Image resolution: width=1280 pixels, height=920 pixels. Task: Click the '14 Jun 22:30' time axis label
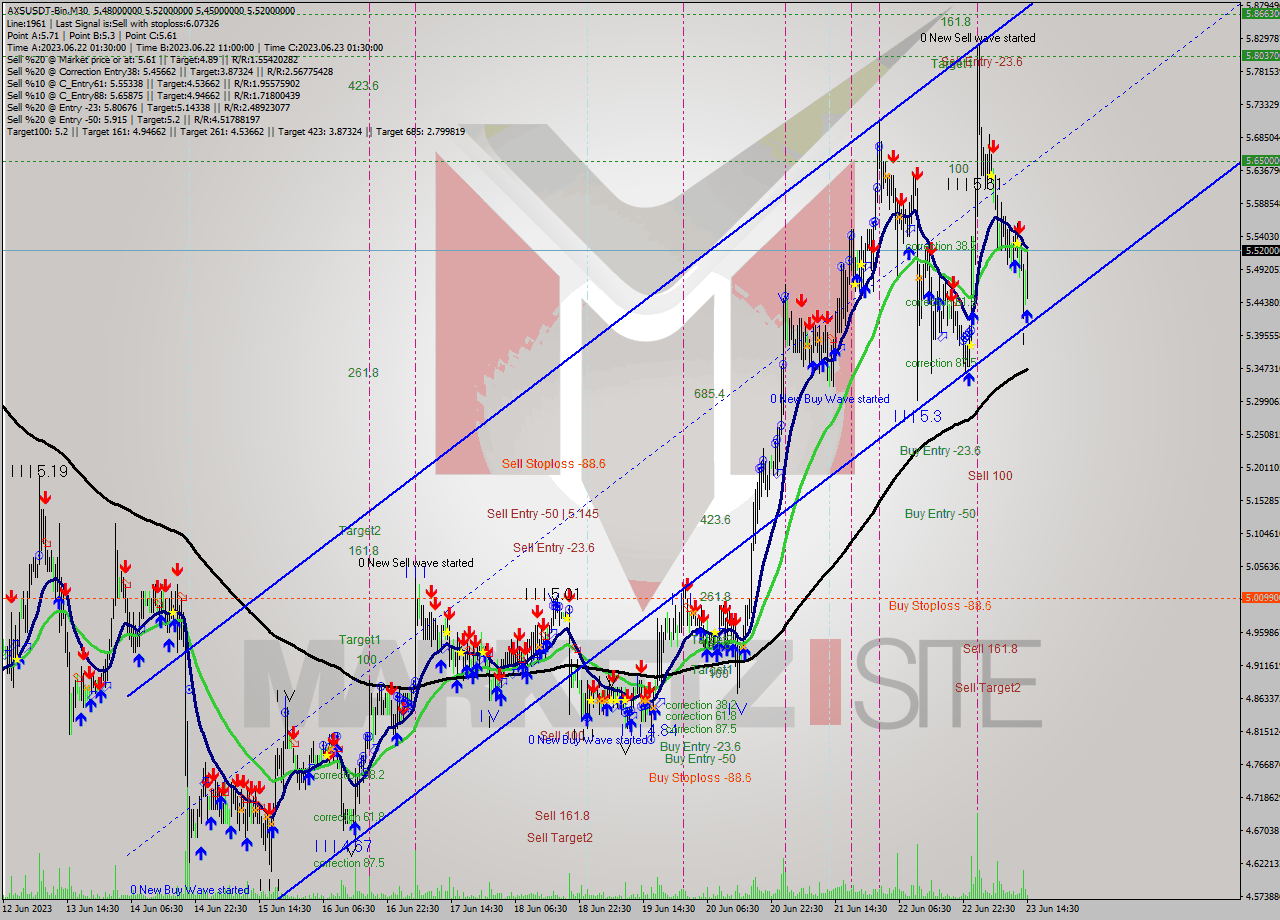click(220, 909)
